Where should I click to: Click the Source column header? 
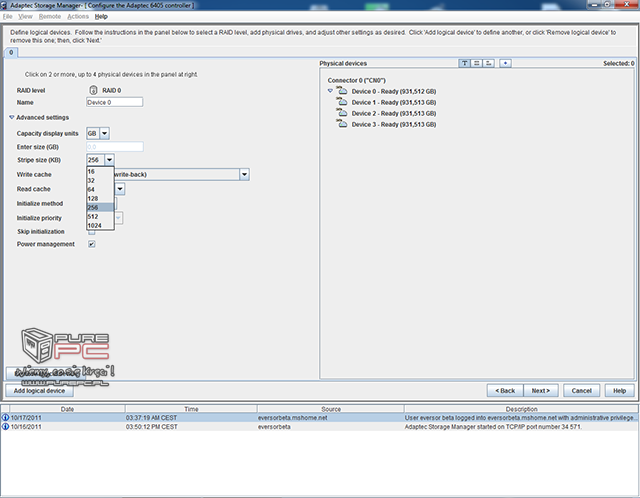coord(331,409)
